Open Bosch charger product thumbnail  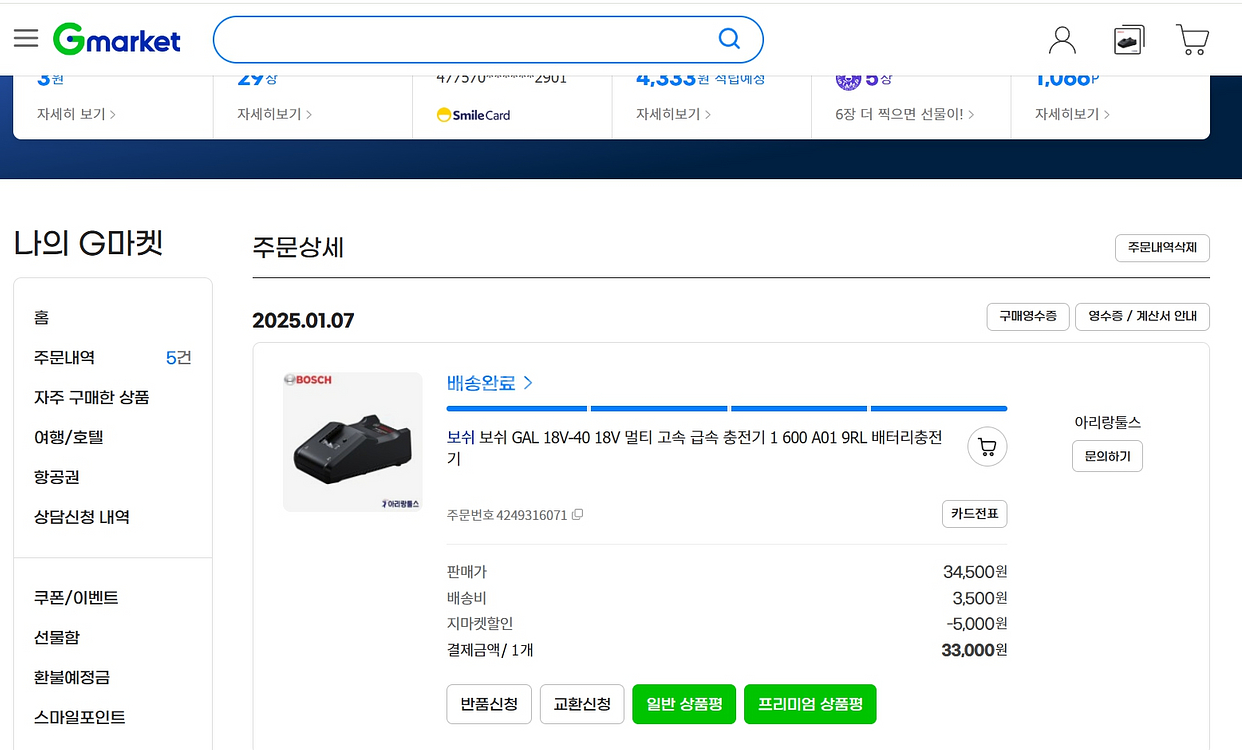tap(353, 442)
